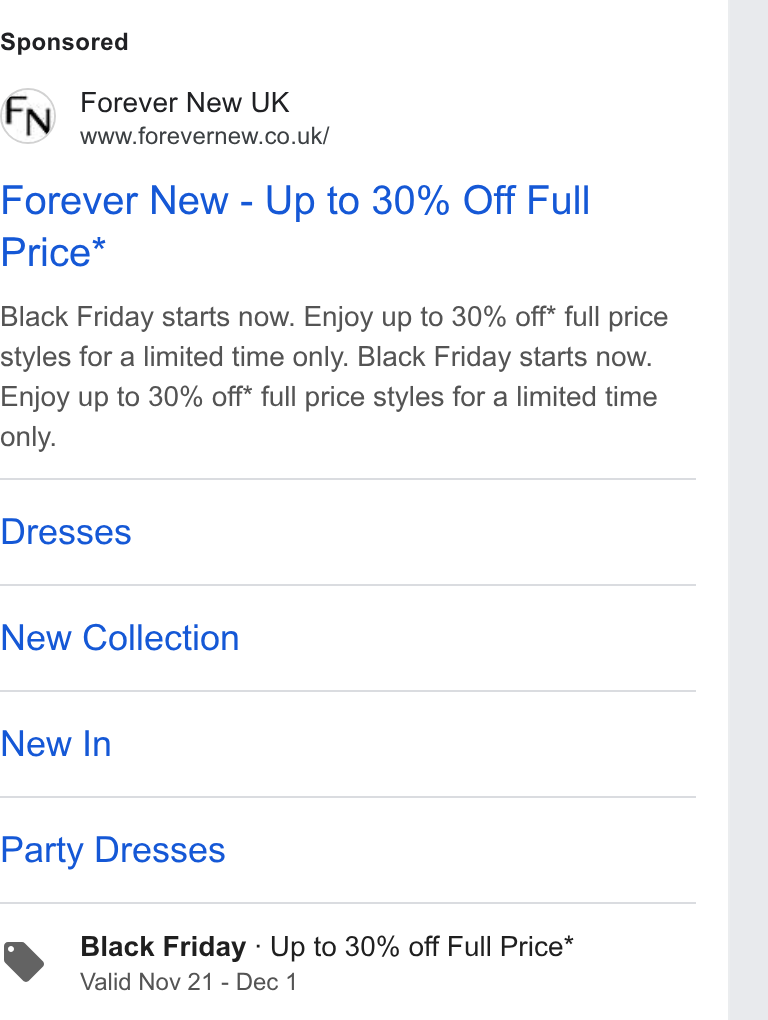Click the word 'Price*' in headline

[x=53, y=252]
